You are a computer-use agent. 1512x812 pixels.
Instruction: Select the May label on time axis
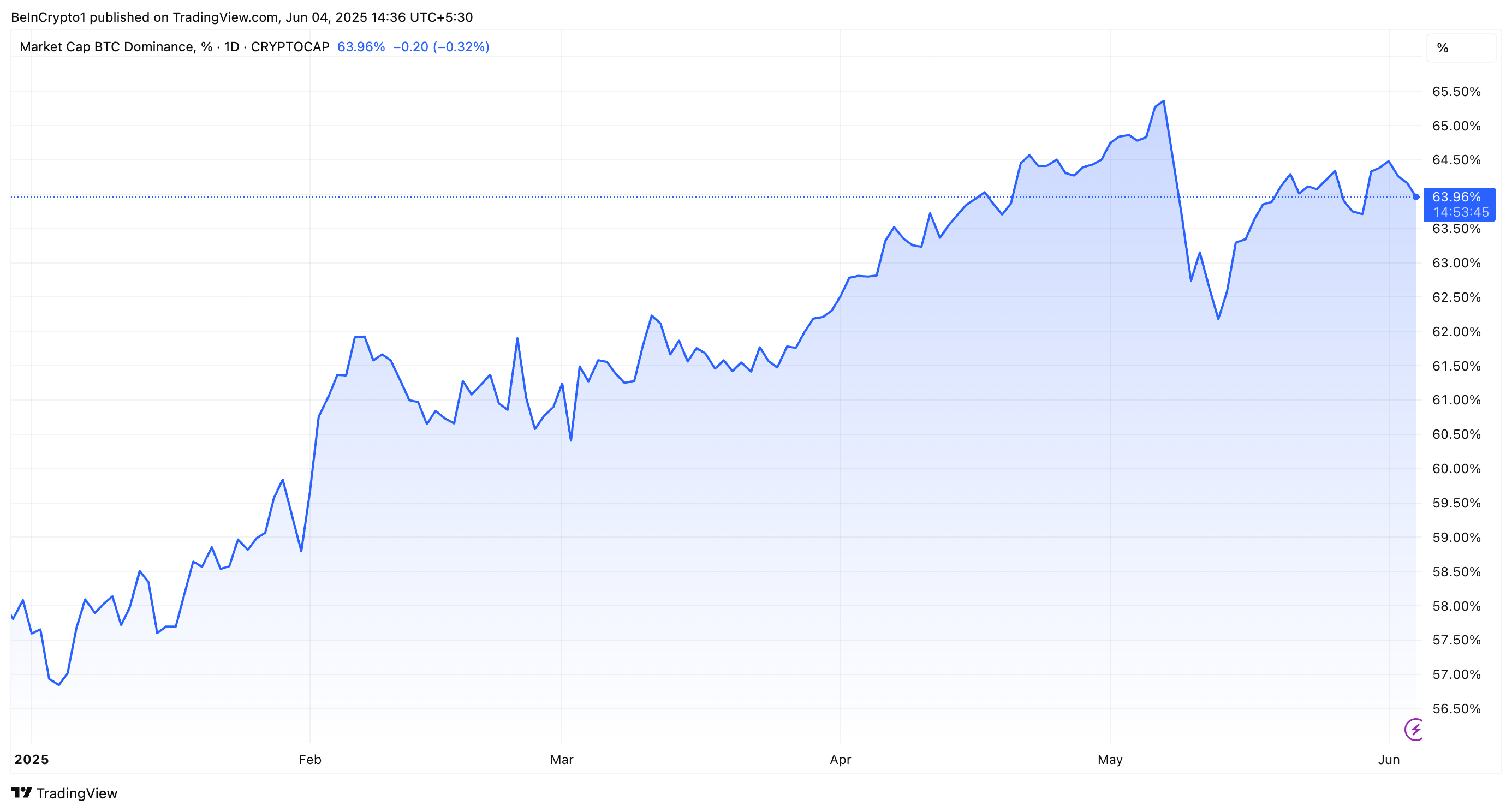tap(1110, 759)
